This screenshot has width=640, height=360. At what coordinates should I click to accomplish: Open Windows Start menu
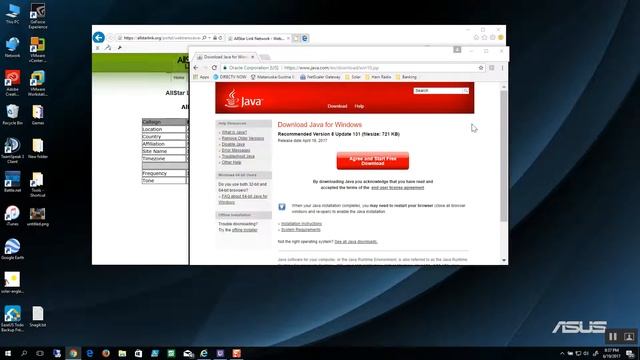7,353
